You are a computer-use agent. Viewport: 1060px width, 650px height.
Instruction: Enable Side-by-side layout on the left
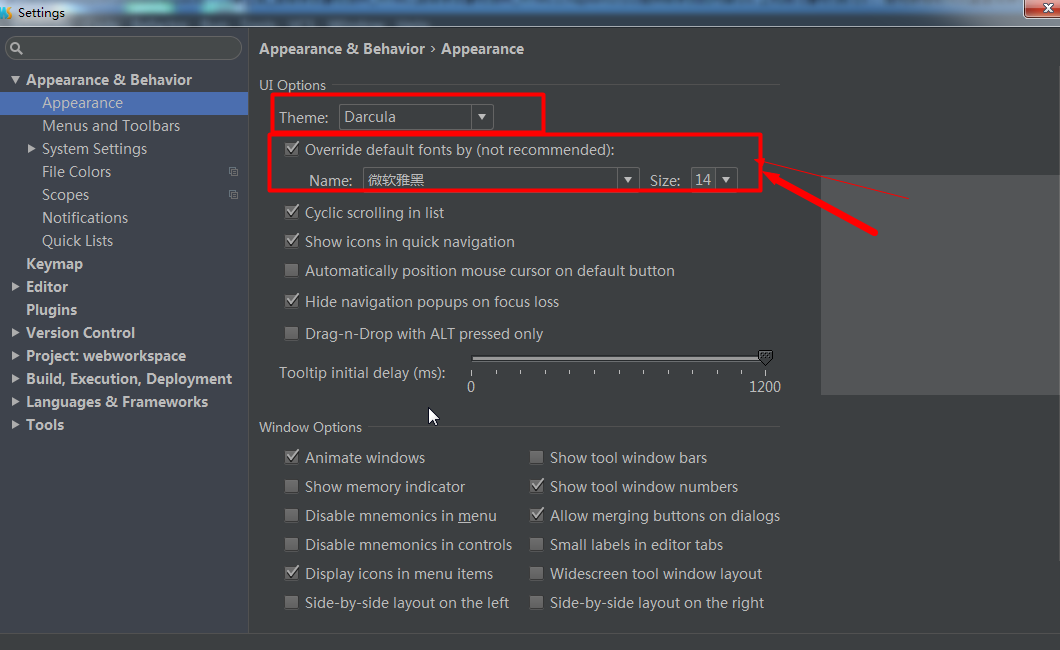pos(291,603)
